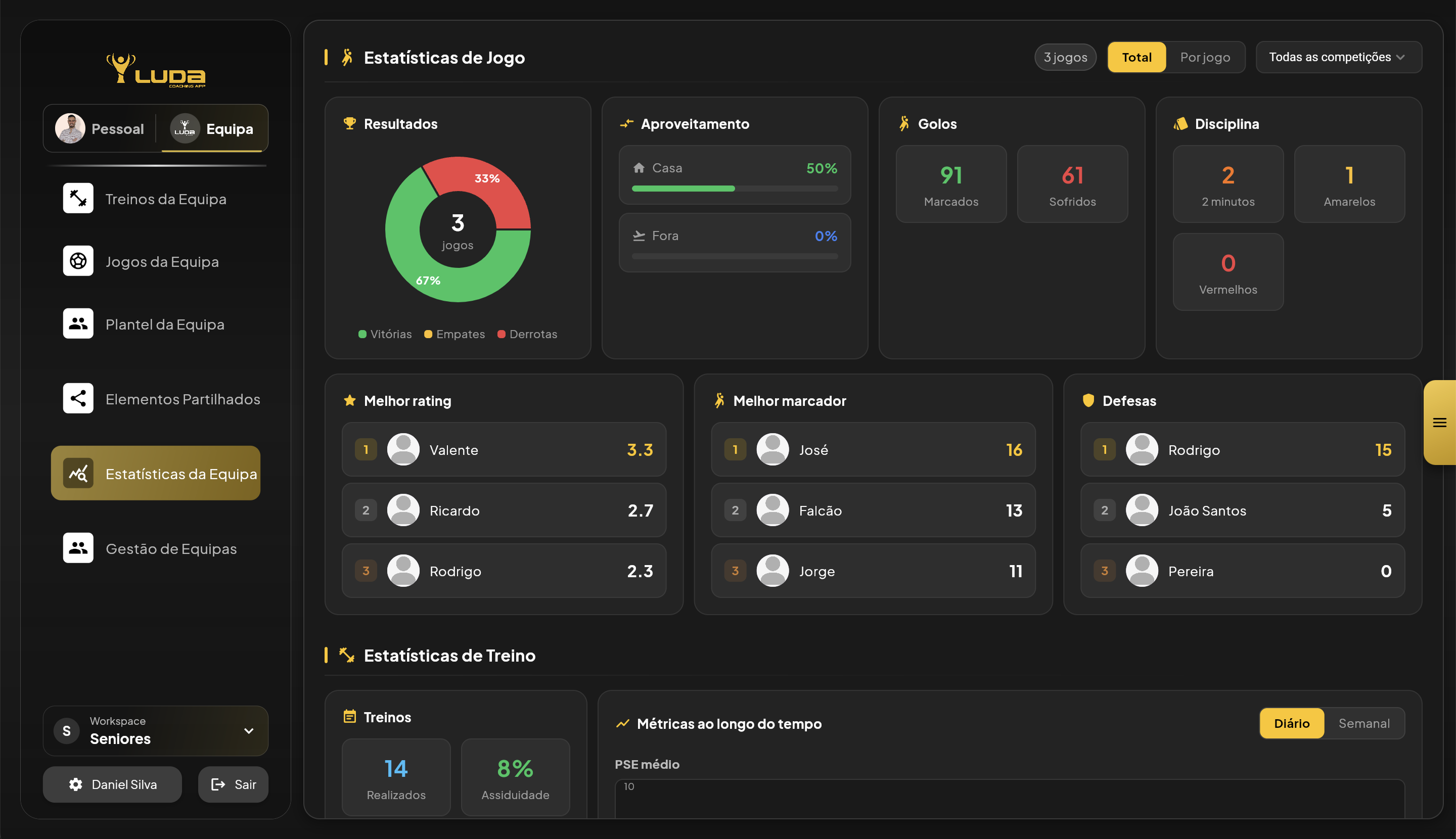Image resolution: width=1456 pixels, height=839 pixels.
Task: Expand the Seniores workspace selector
Action: 156,731
